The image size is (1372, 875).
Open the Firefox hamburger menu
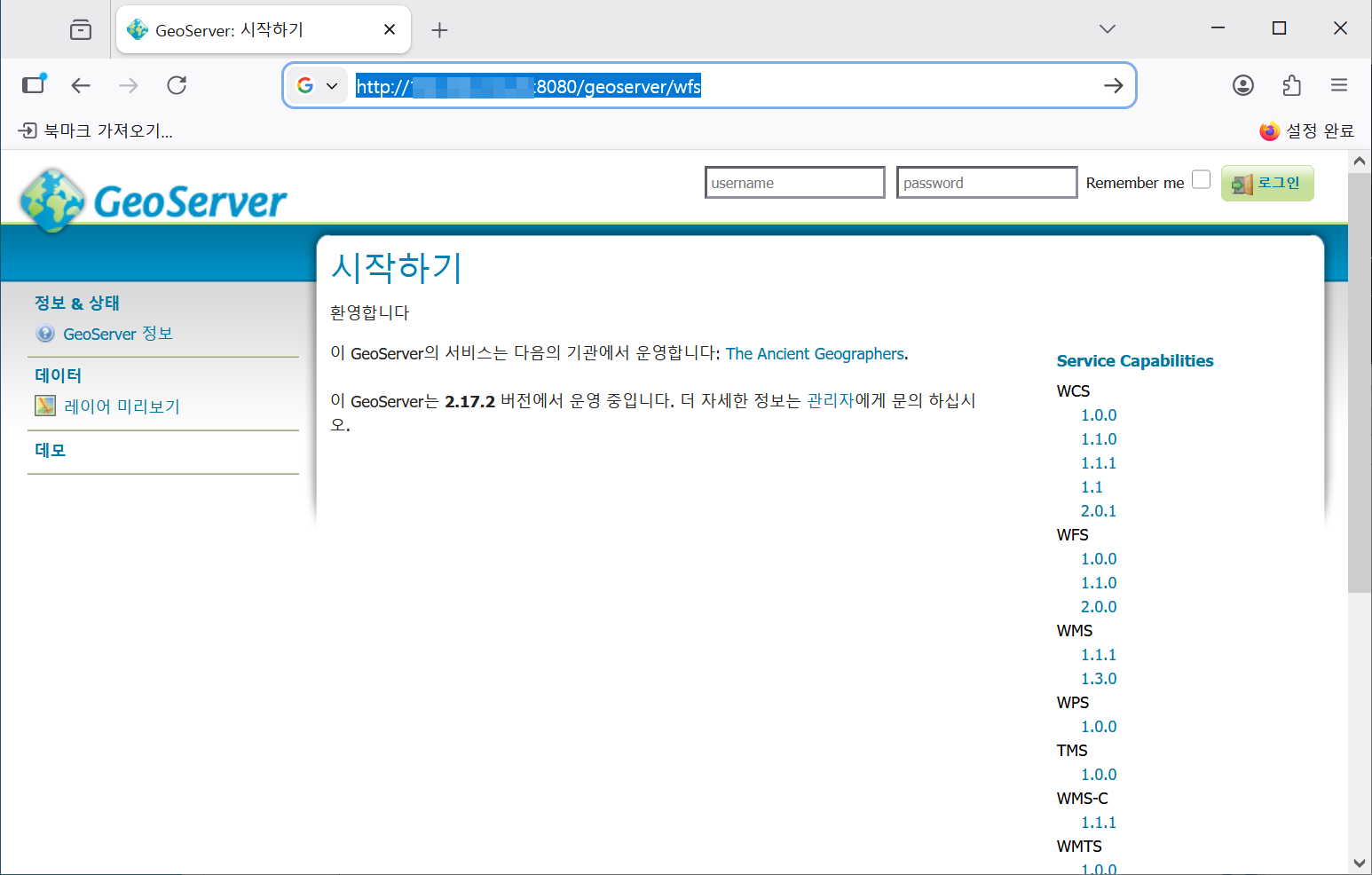coord(1339,85)
